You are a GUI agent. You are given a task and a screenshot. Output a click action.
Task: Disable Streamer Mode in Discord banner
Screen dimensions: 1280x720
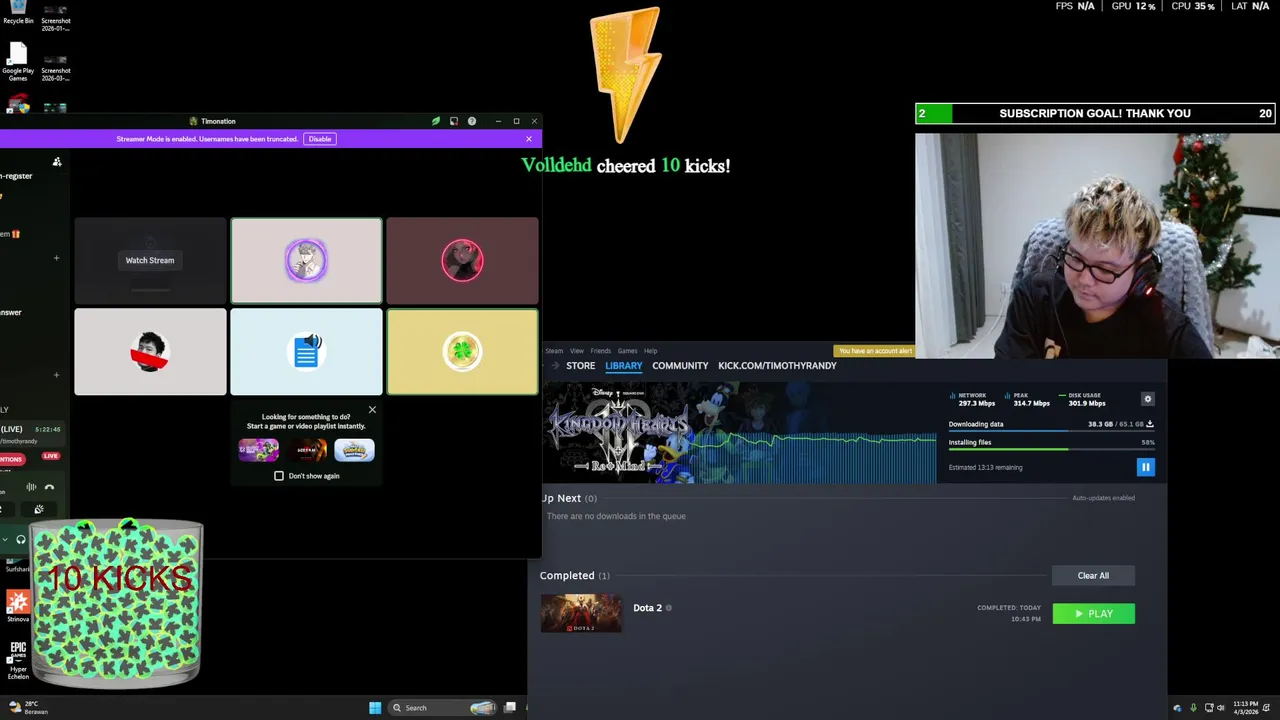(x=320, y=139)
